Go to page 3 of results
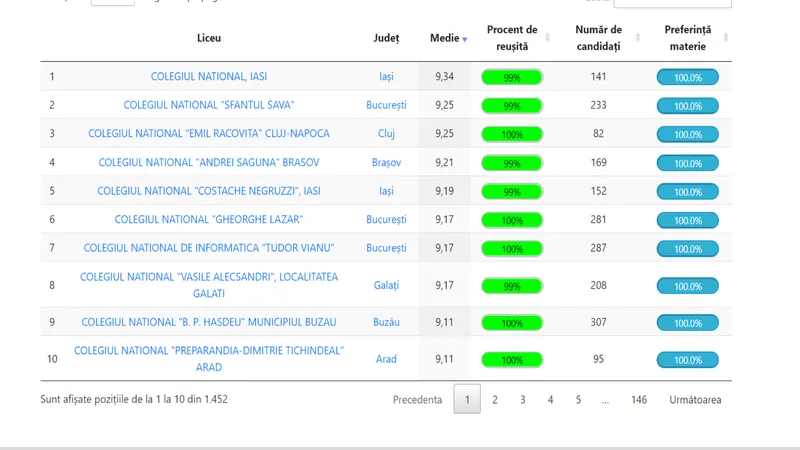The image size is (800, 450). (522, 400)
